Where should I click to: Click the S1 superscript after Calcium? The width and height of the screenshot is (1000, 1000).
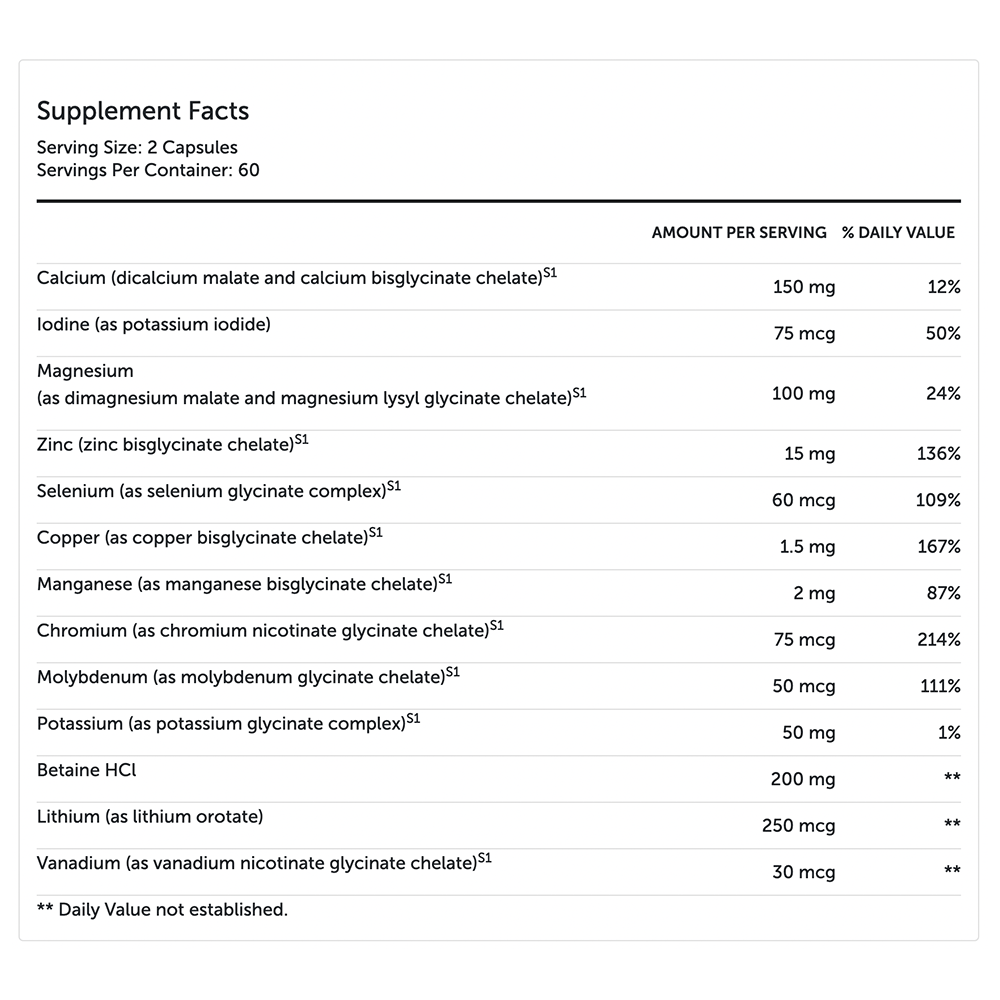coord(549,272)
